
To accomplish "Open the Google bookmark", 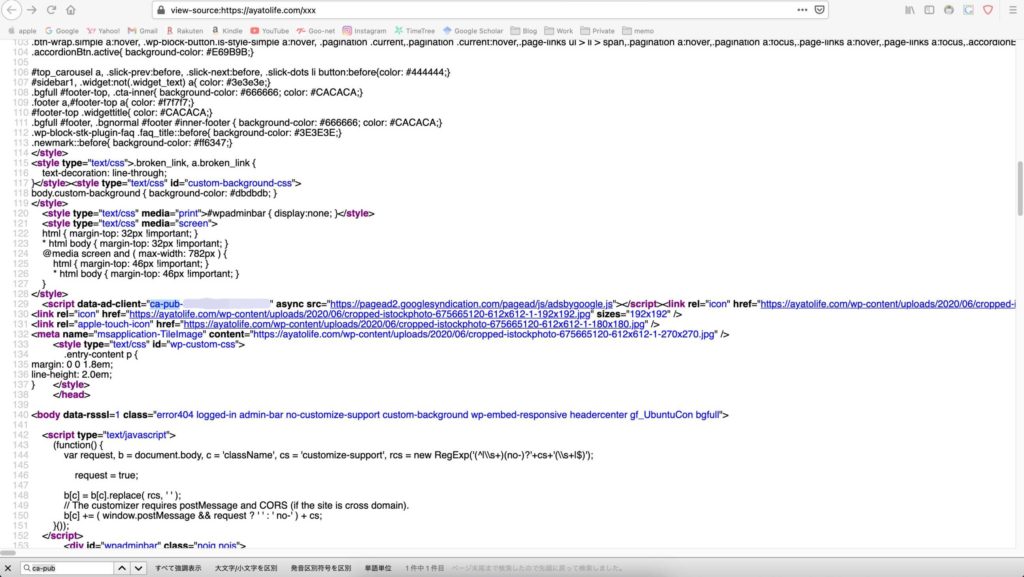I will 62,31.
